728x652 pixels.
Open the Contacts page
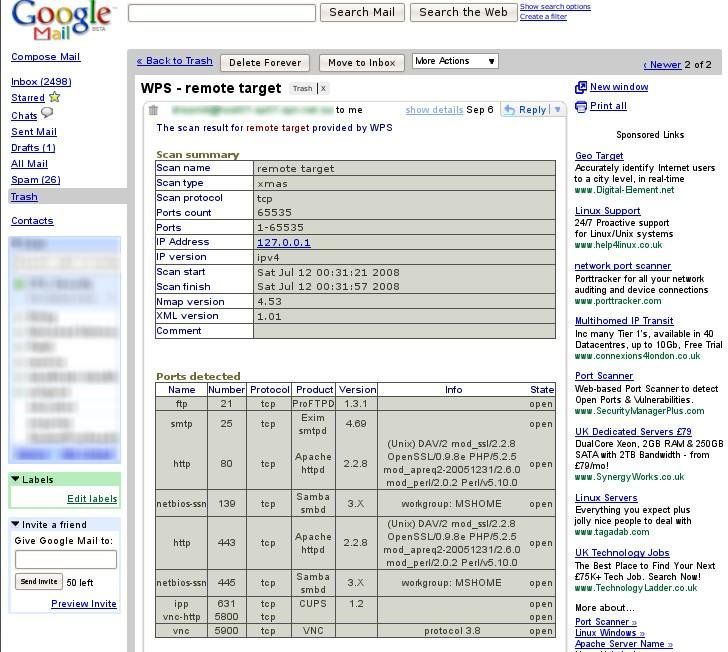[32, 221]
